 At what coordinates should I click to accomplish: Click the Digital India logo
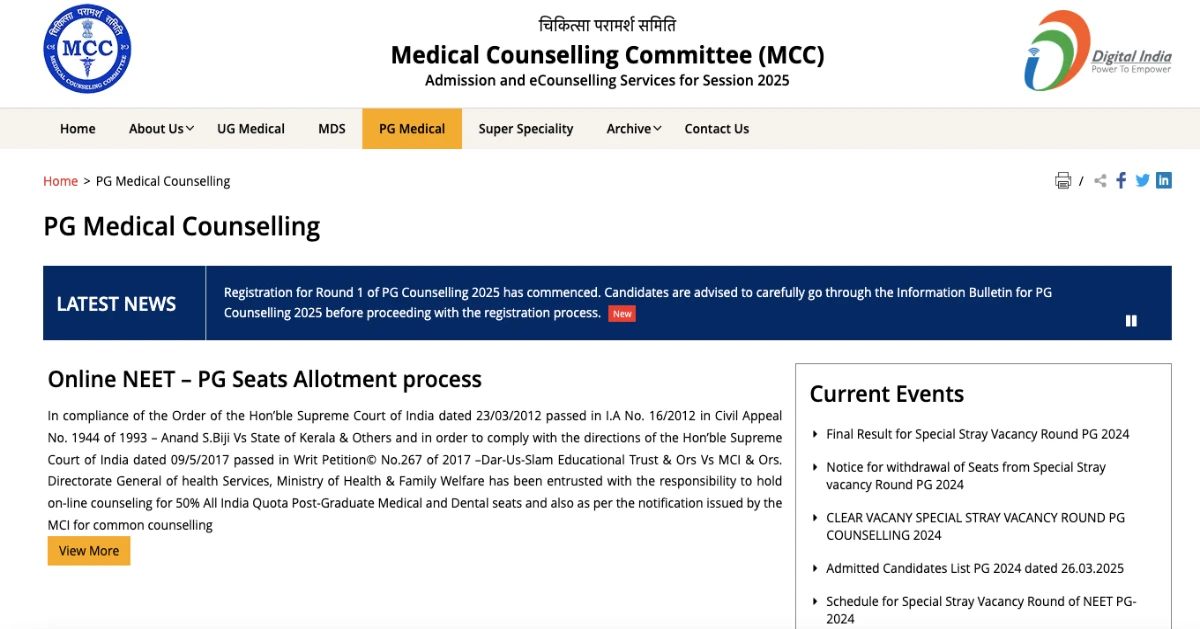coord(1097,51)
